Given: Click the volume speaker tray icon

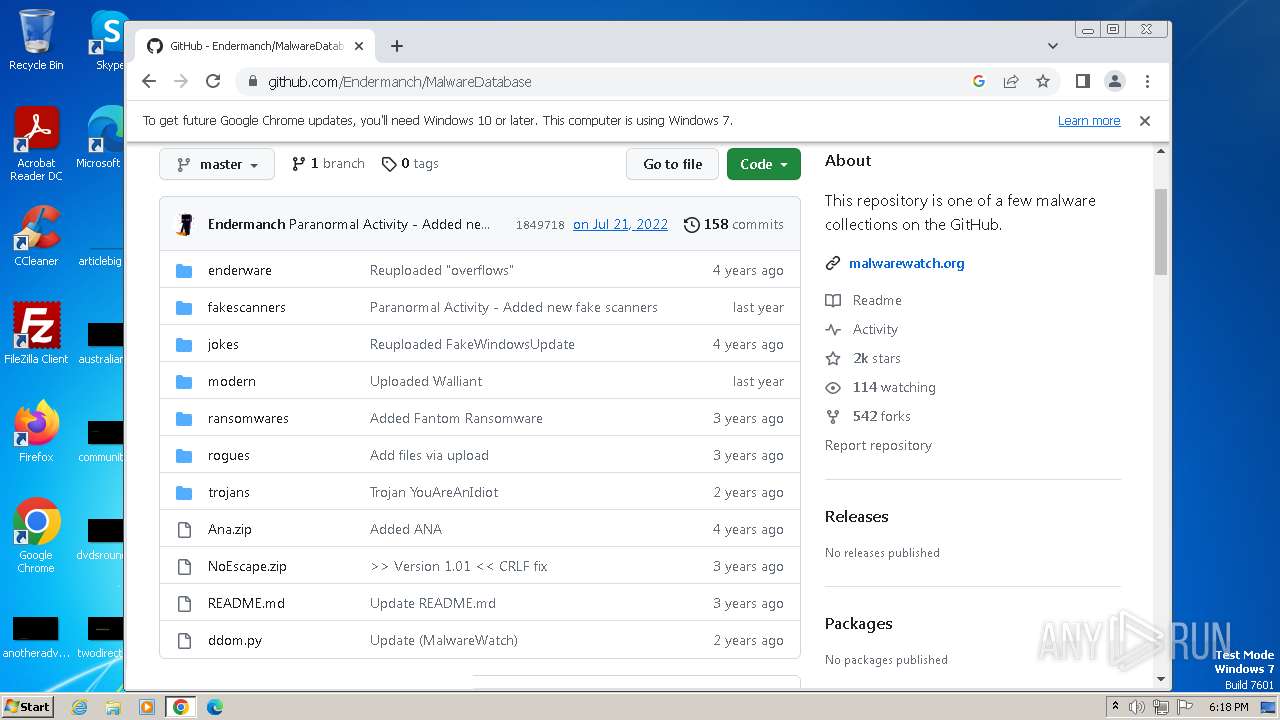Looking at the screenshot, I should pos(1137,706).
